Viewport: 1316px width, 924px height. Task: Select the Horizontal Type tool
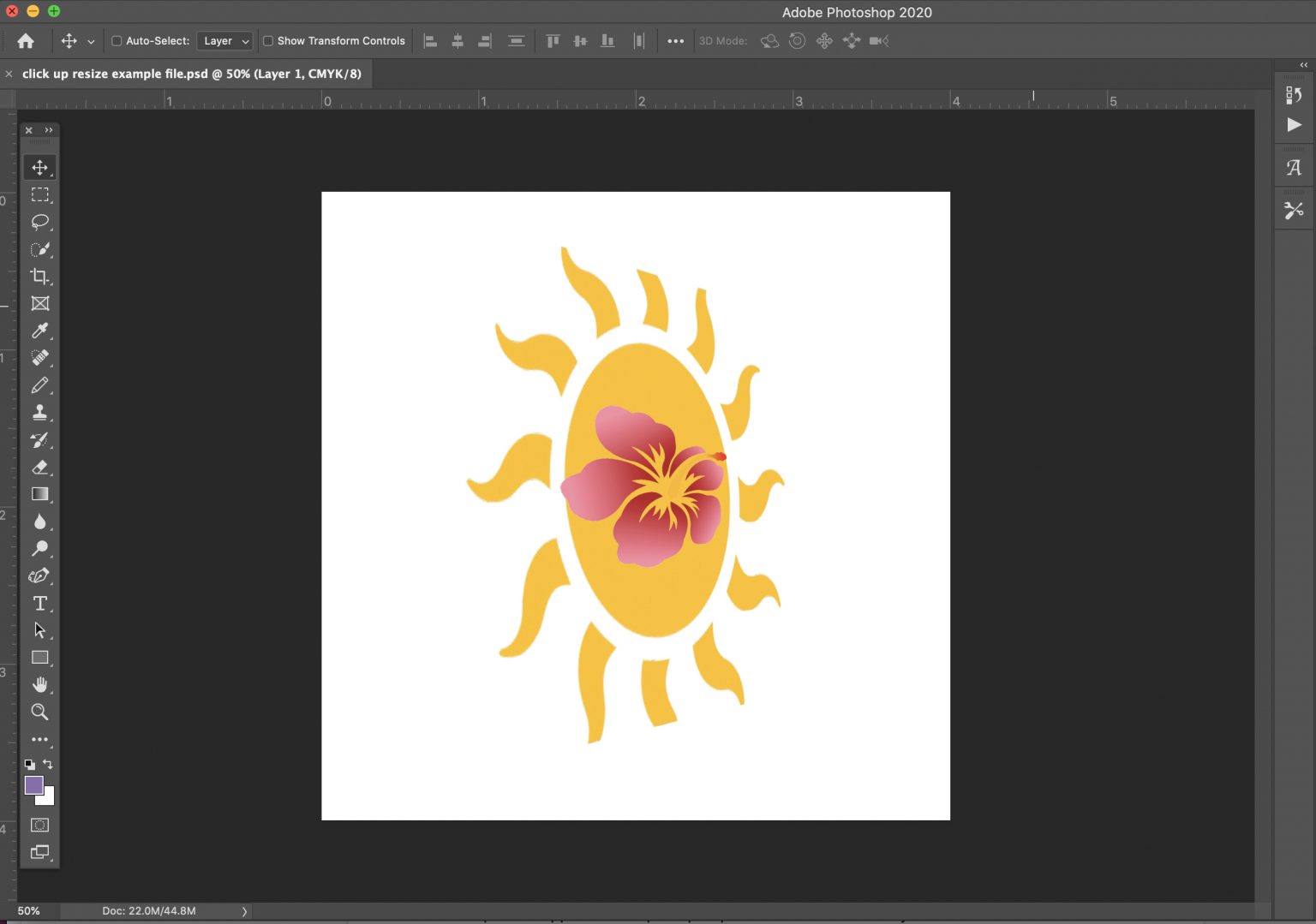[x=39, y=604]
